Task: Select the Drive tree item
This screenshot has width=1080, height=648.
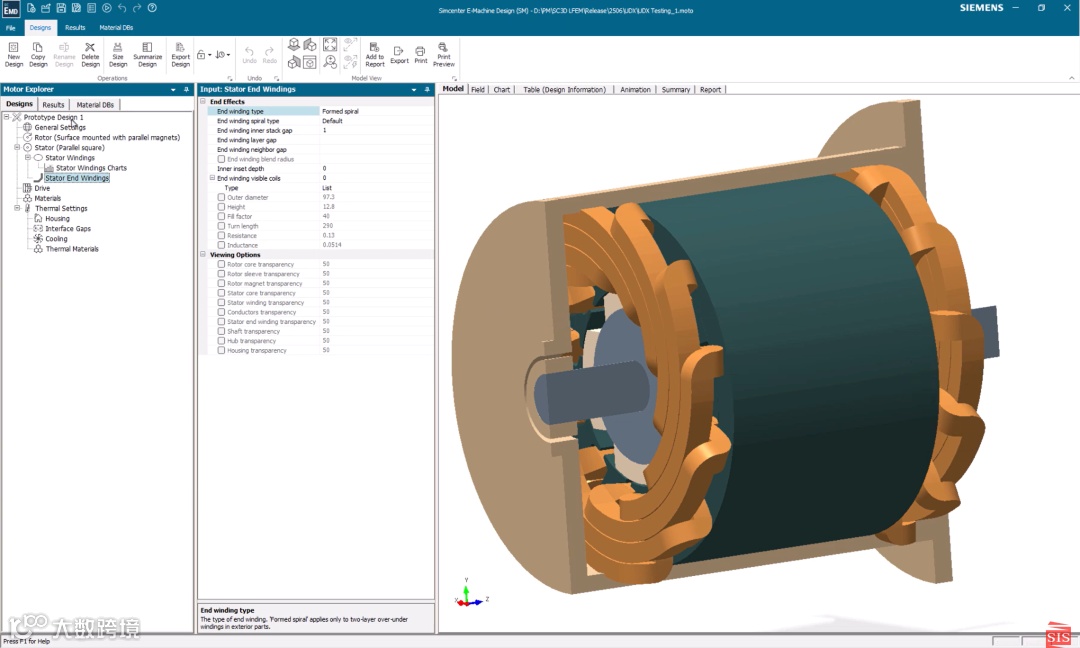Action: [x=42, y=188]
